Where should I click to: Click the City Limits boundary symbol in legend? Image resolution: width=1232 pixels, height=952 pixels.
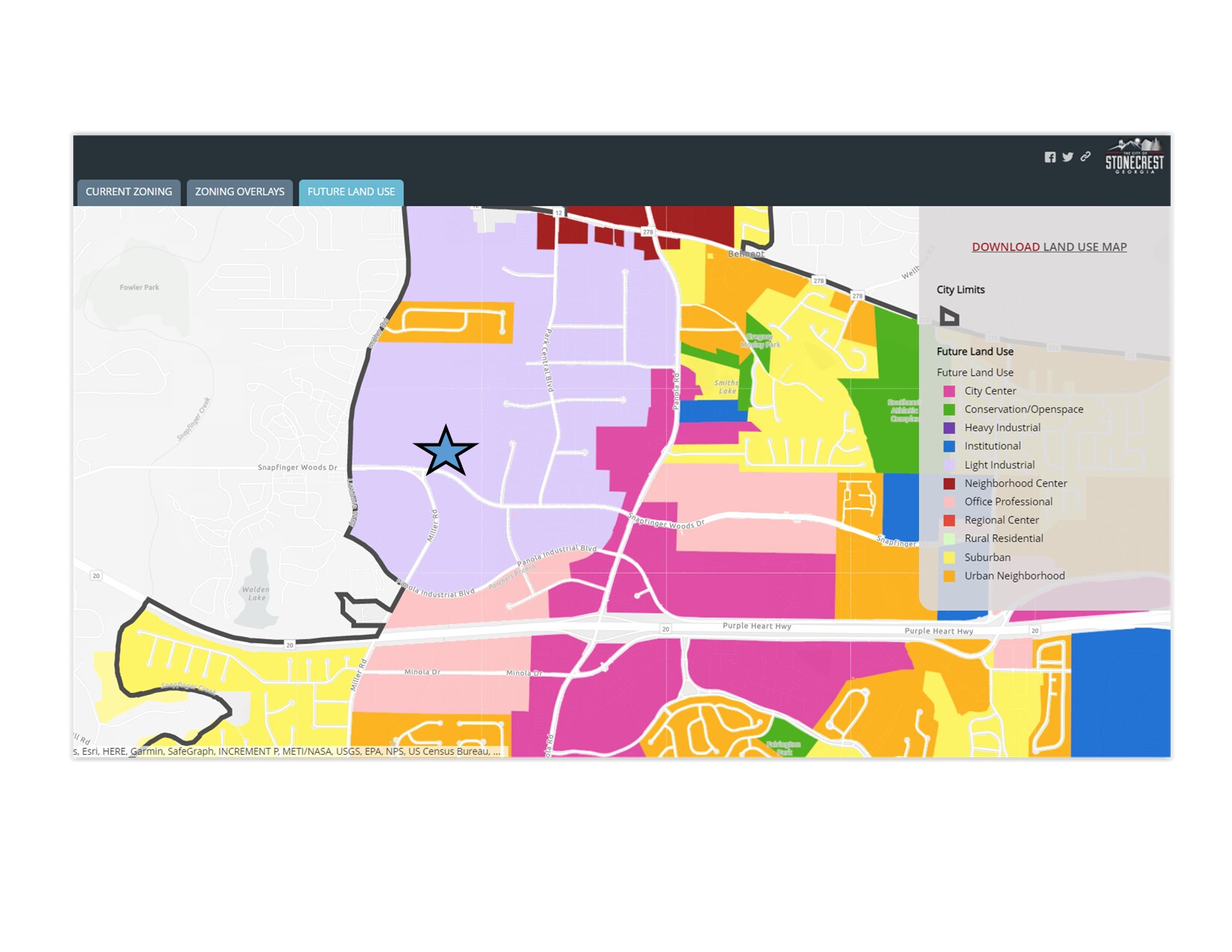tap(949, 316)
